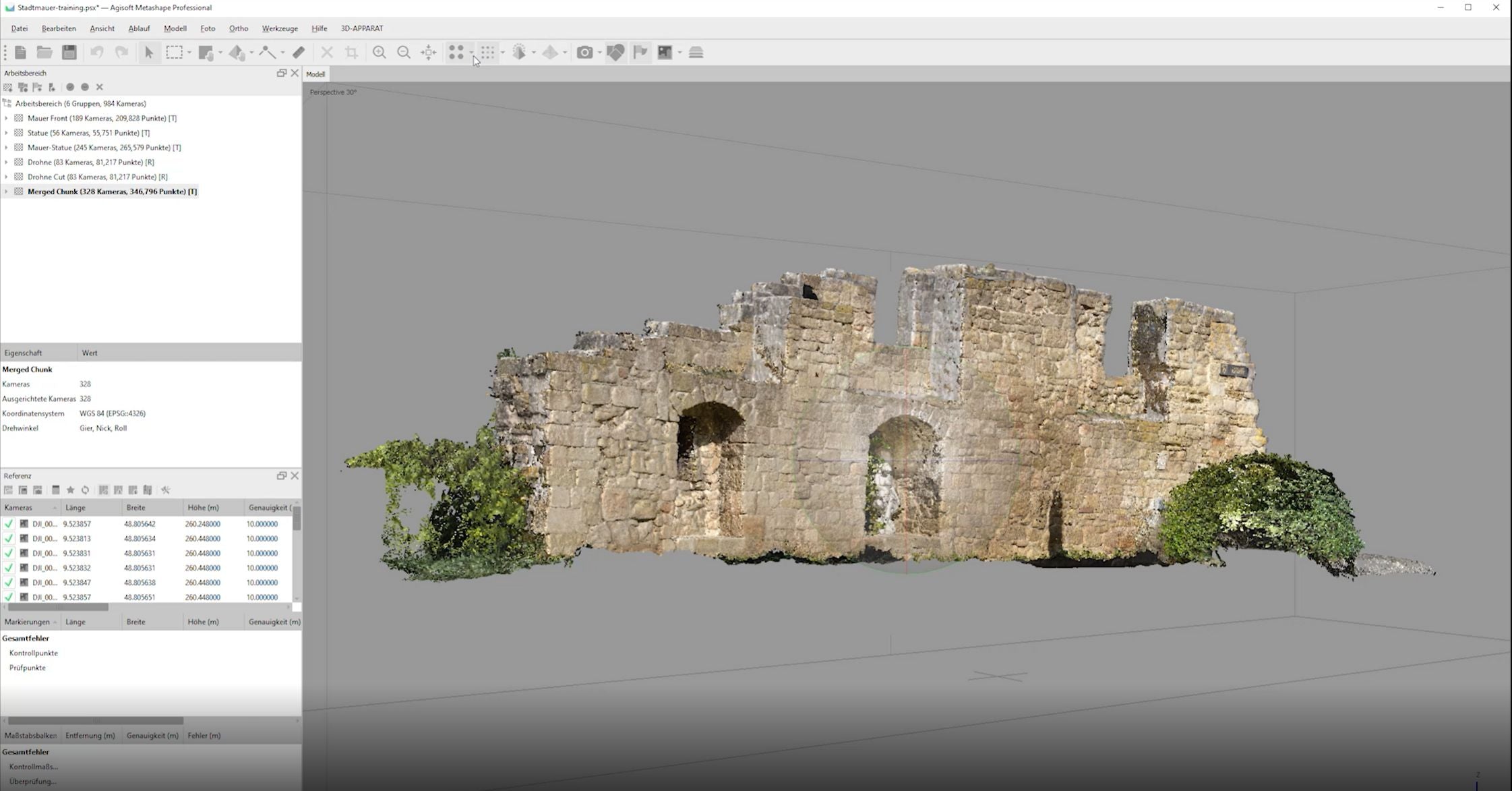Select the Navigation arrow tool
1512x791 pixels.
tap(149, 53)
